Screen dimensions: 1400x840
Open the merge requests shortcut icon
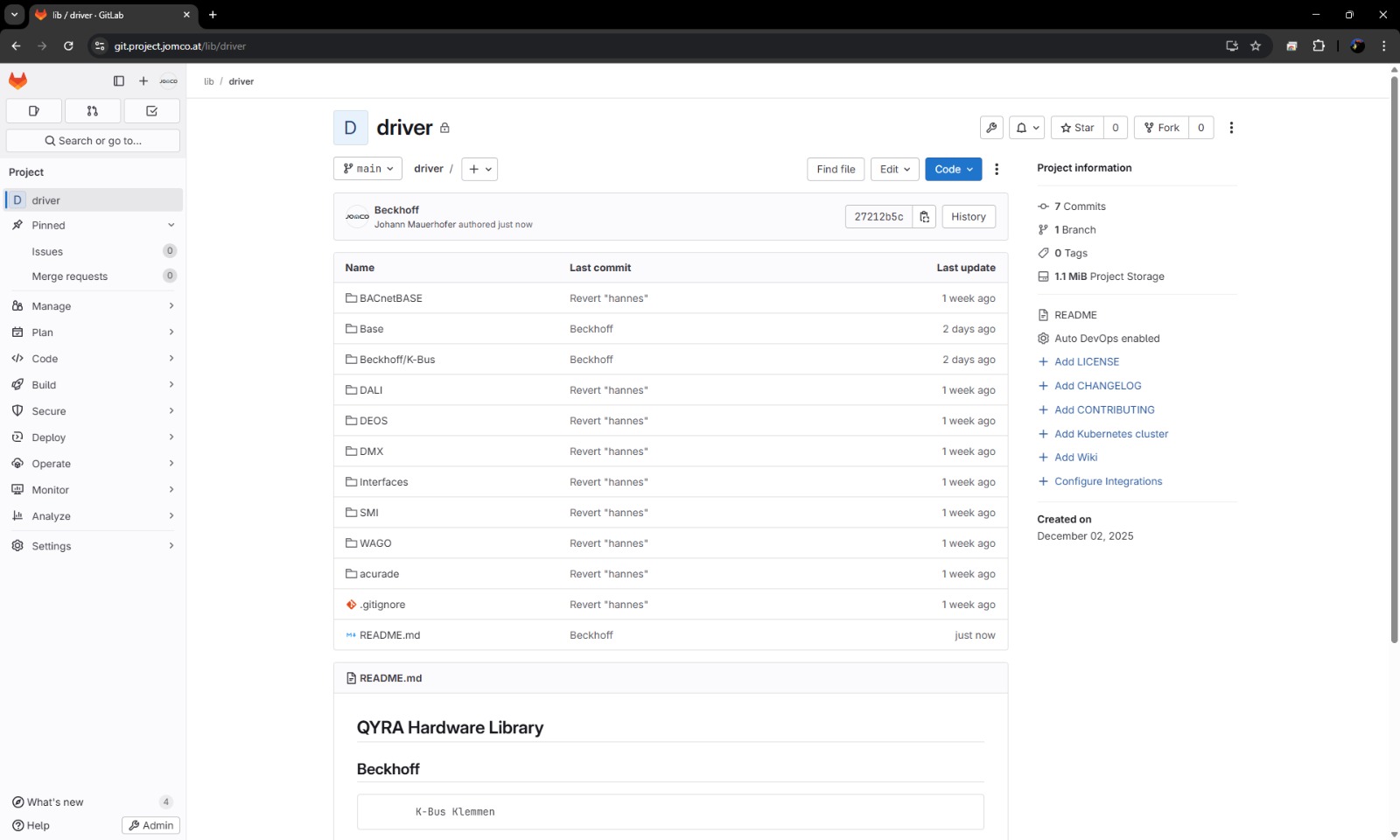click(x=93, y=111)
